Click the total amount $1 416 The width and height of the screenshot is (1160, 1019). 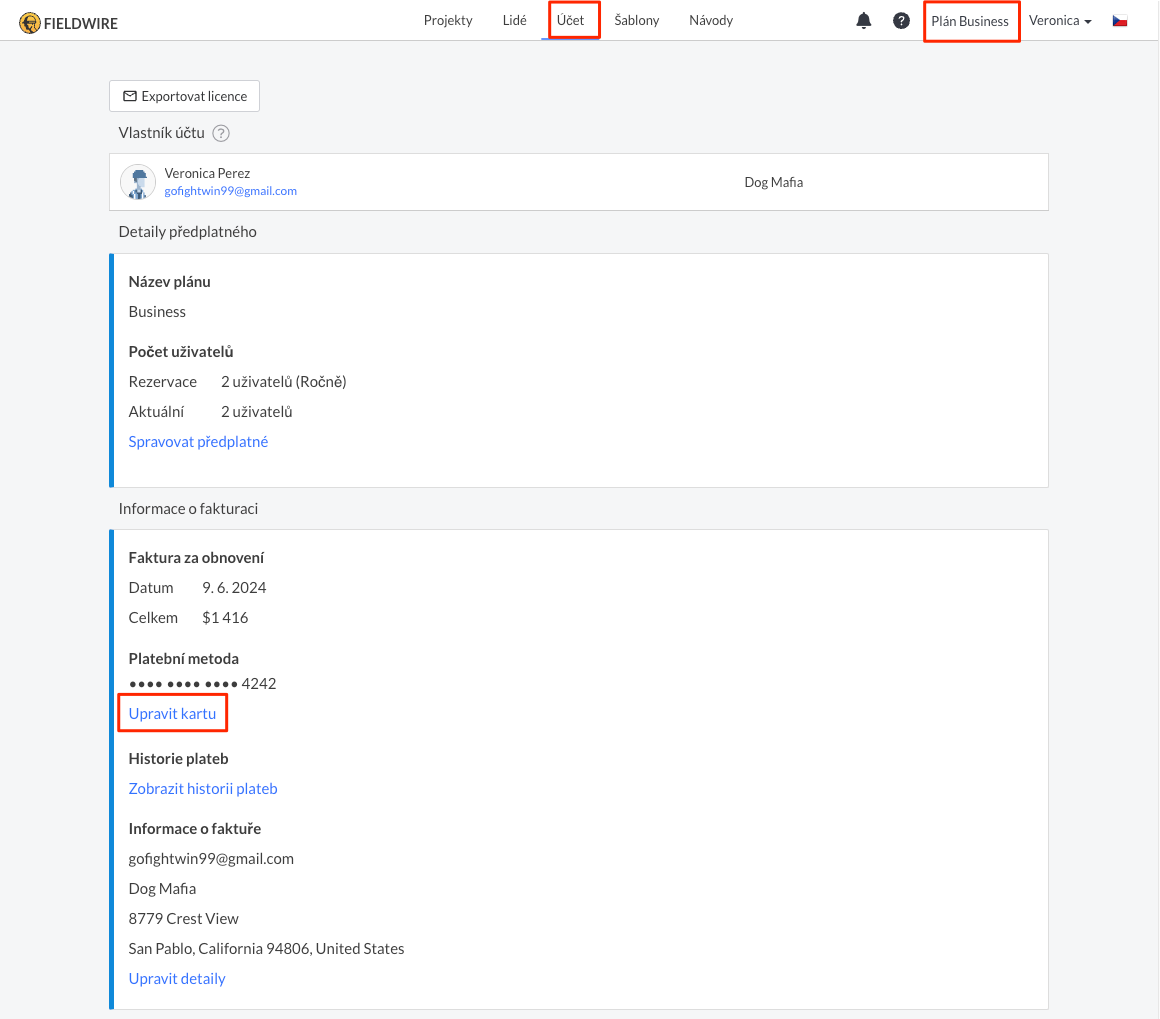point(226,618)
